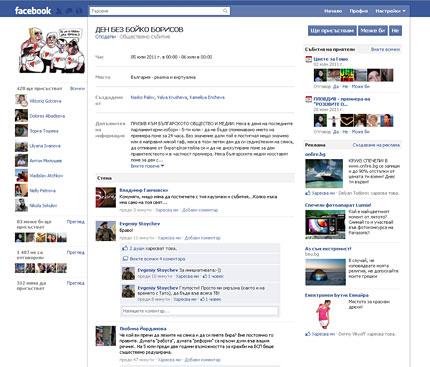Click the search field in the header
This screenshot has height=367, width=430.
coord(160,11)
